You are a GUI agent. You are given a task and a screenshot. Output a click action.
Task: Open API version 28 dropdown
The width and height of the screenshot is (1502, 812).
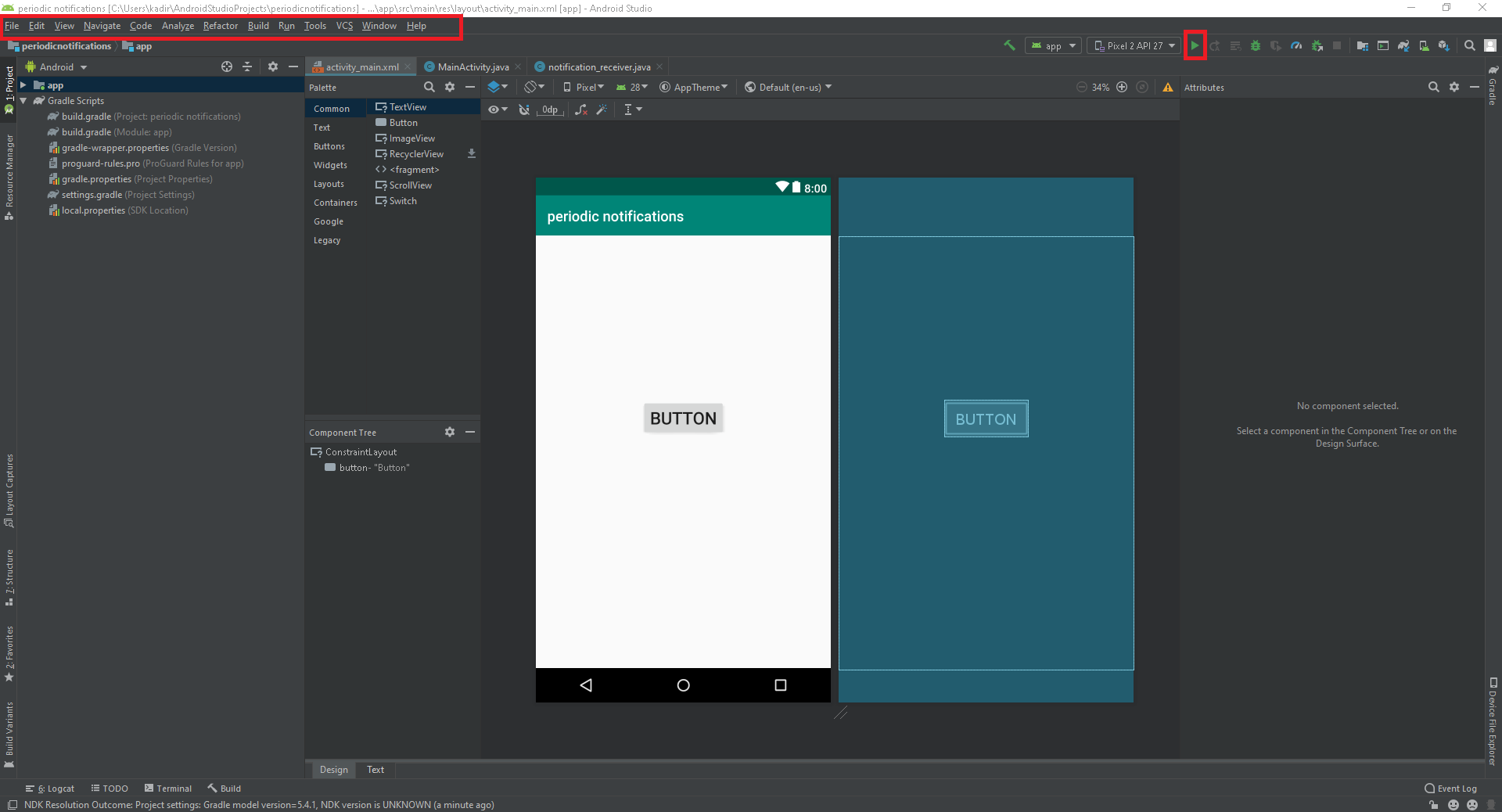pos(632,87)
